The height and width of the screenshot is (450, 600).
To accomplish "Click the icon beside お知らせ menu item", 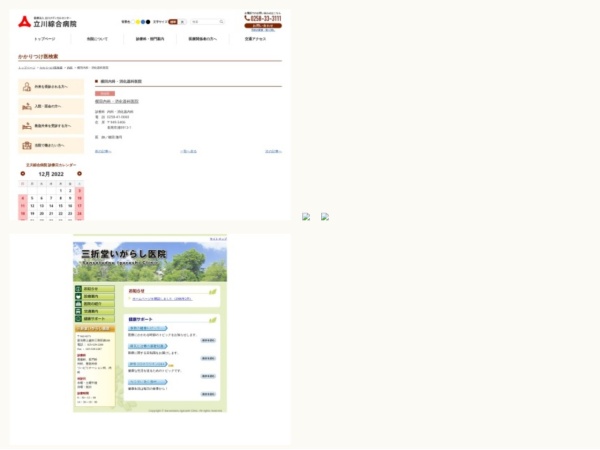I will [x=78, y=289].
